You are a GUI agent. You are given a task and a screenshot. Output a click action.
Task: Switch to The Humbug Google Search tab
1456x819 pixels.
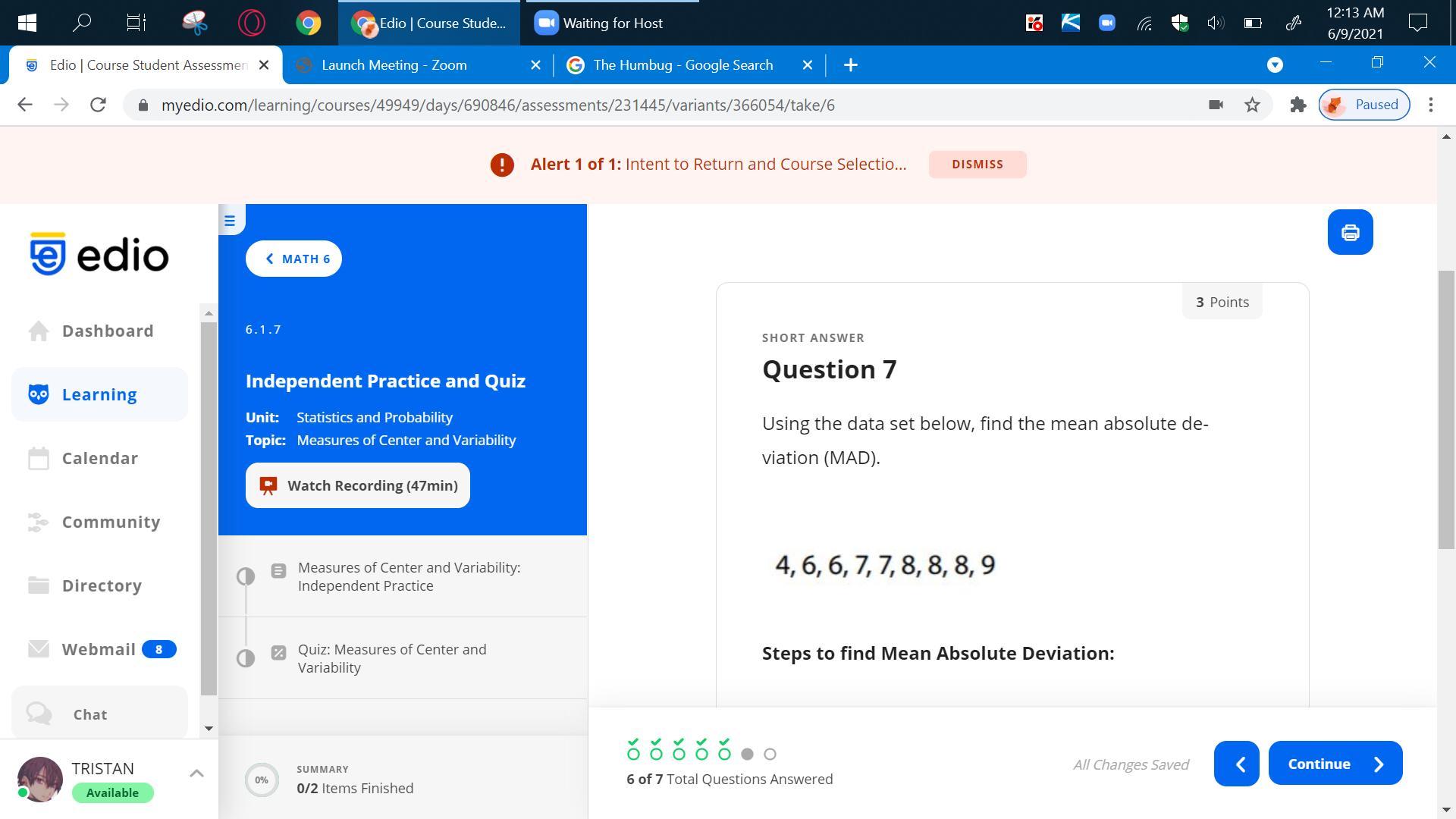(682, 65)
